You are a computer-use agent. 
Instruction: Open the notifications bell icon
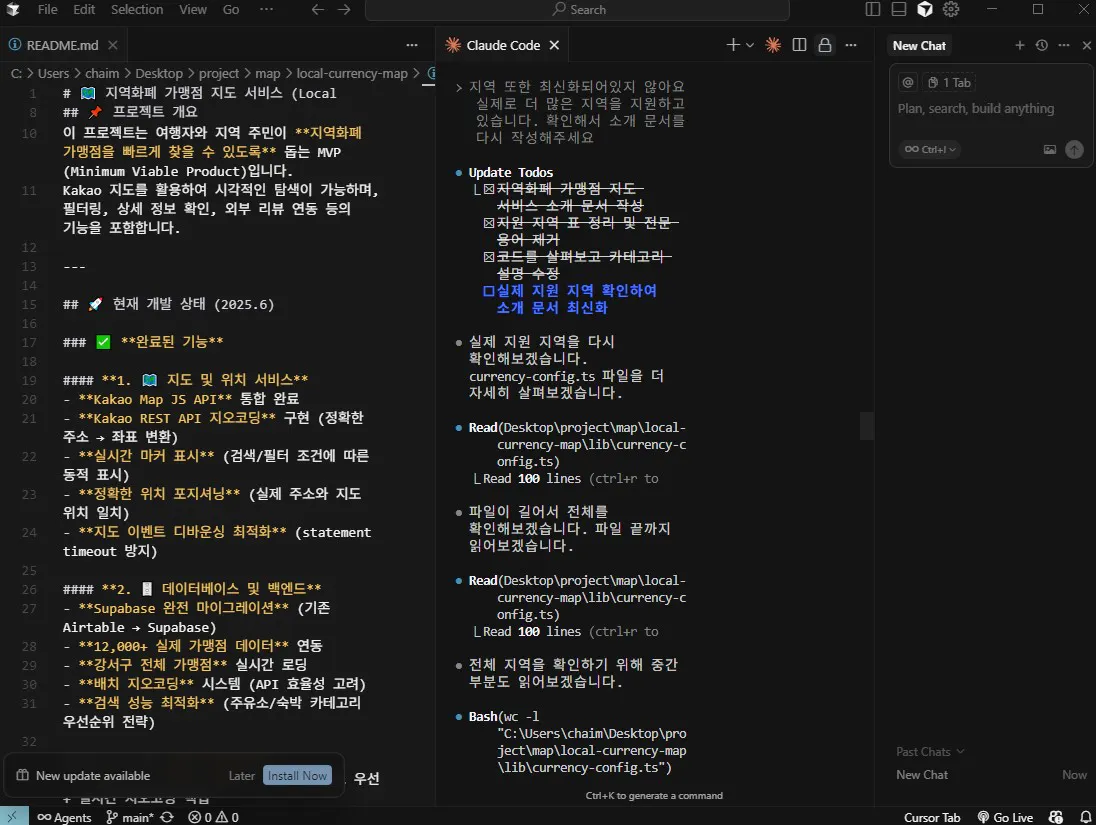pos(1087,817)
